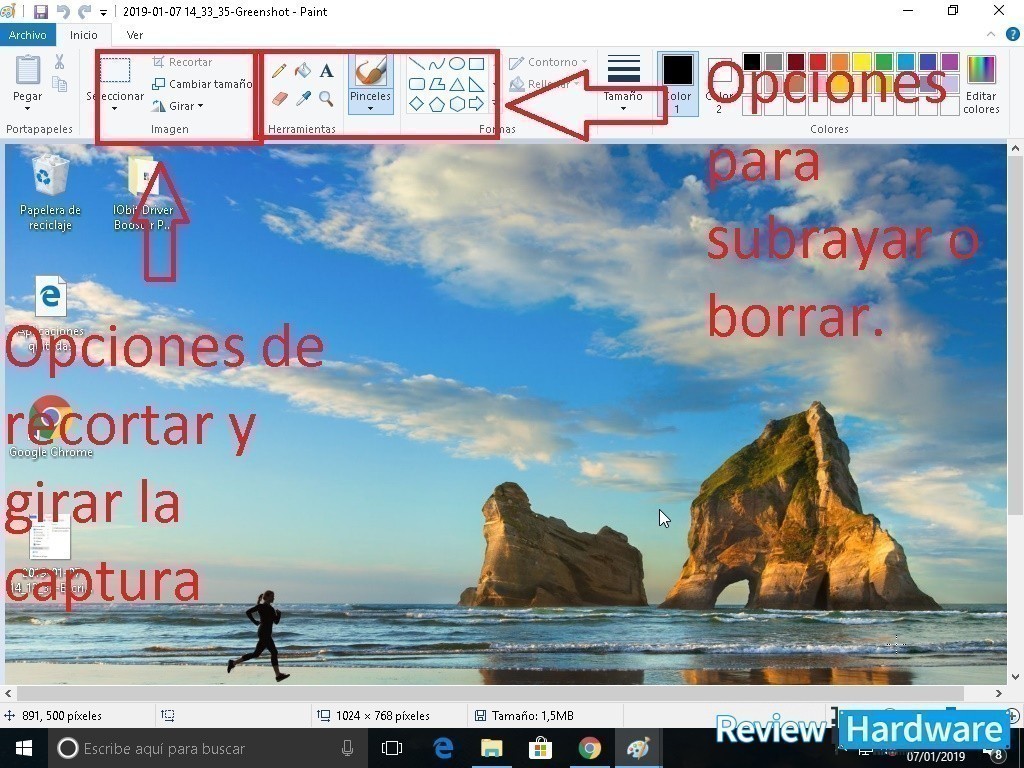Click the status bar text "Tamaño: 1,5MB"
Screen dimensions: 1024x768
point(533,716)
